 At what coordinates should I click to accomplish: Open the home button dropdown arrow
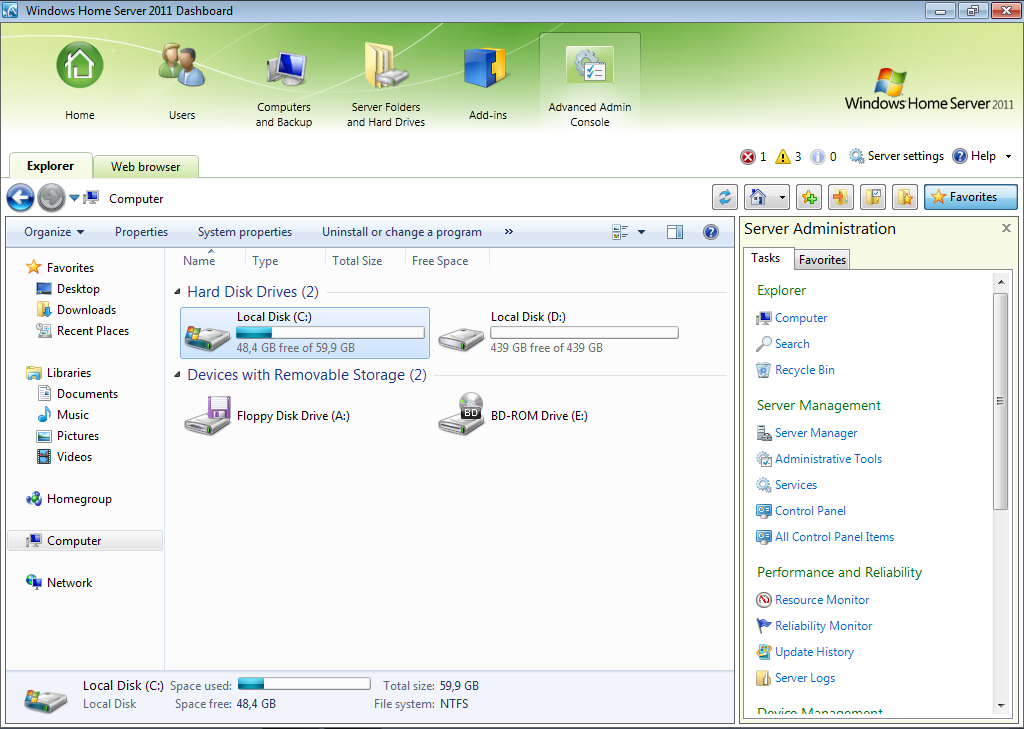(782, 197)
